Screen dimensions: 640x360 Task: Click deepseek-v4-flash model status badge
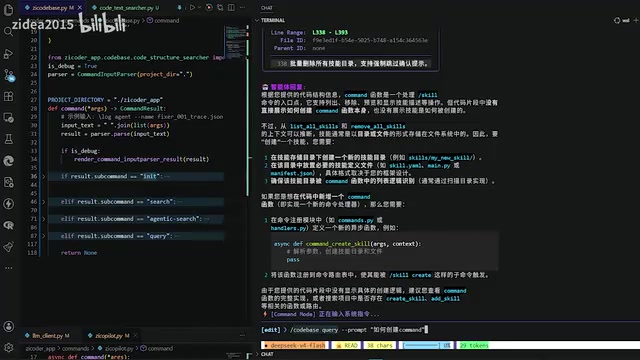[x=295, y=345]
